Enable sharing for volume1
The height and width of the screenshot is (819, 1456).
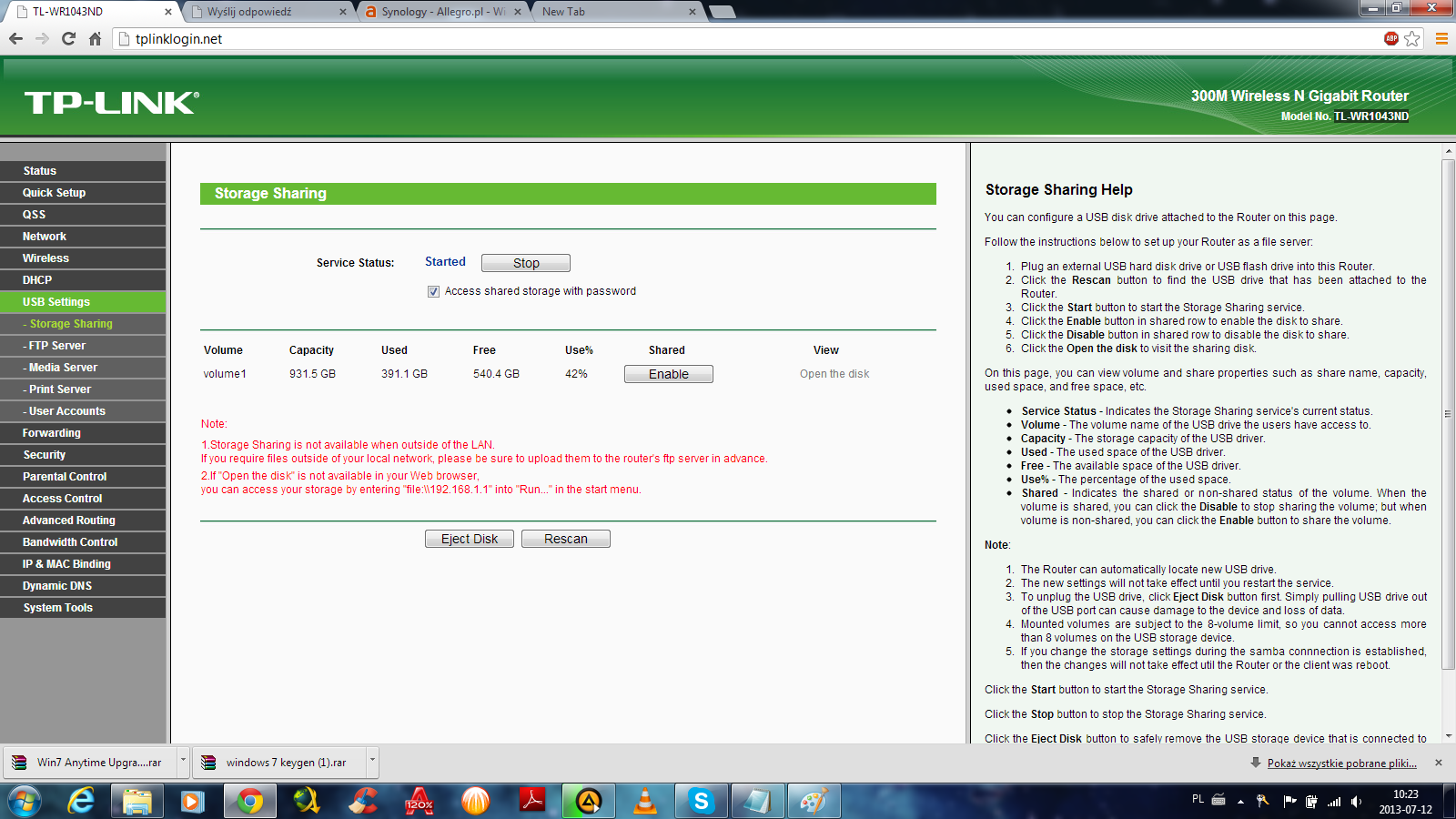tap(668, 374)
